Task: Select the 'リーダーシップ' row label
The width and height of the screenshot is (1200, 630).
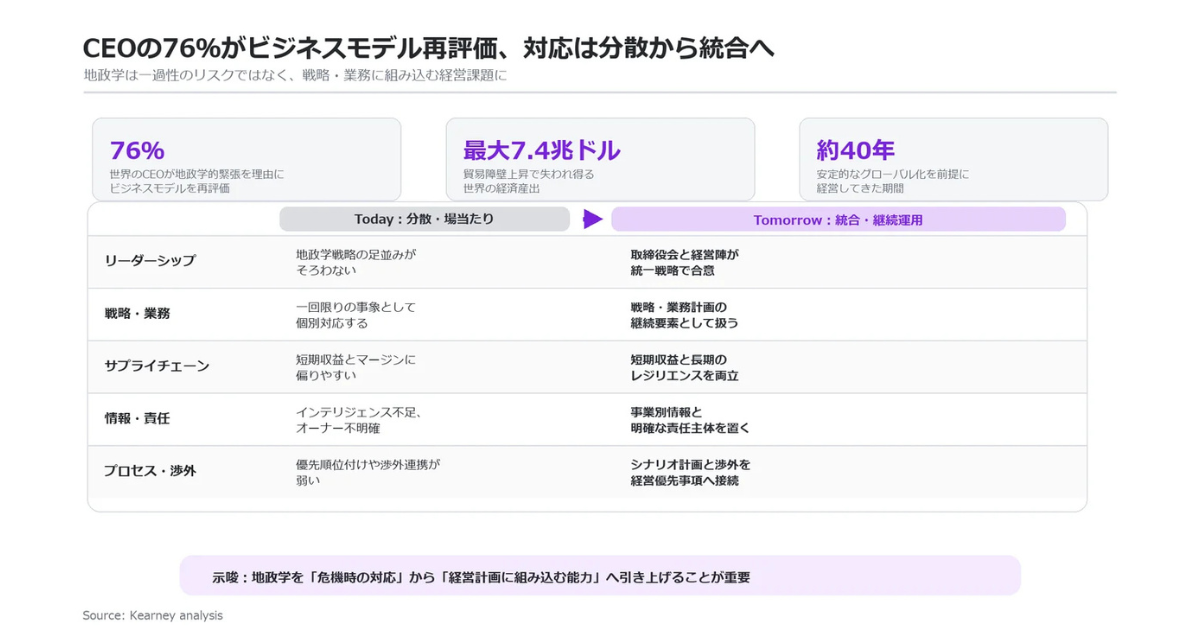Action: pos(150,261)
